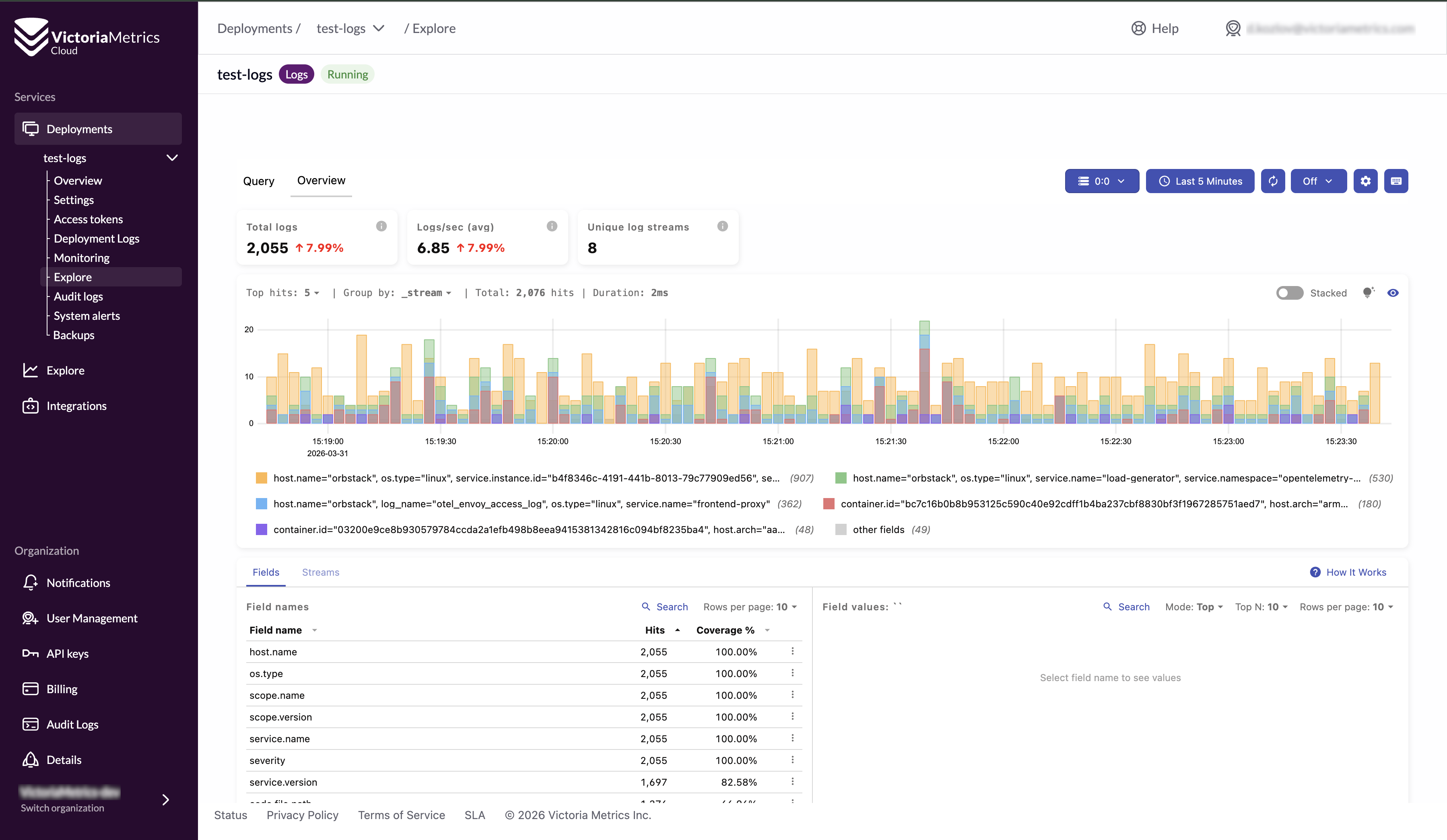
Task: Open row menu for host.name field
Action: [792, 651]
